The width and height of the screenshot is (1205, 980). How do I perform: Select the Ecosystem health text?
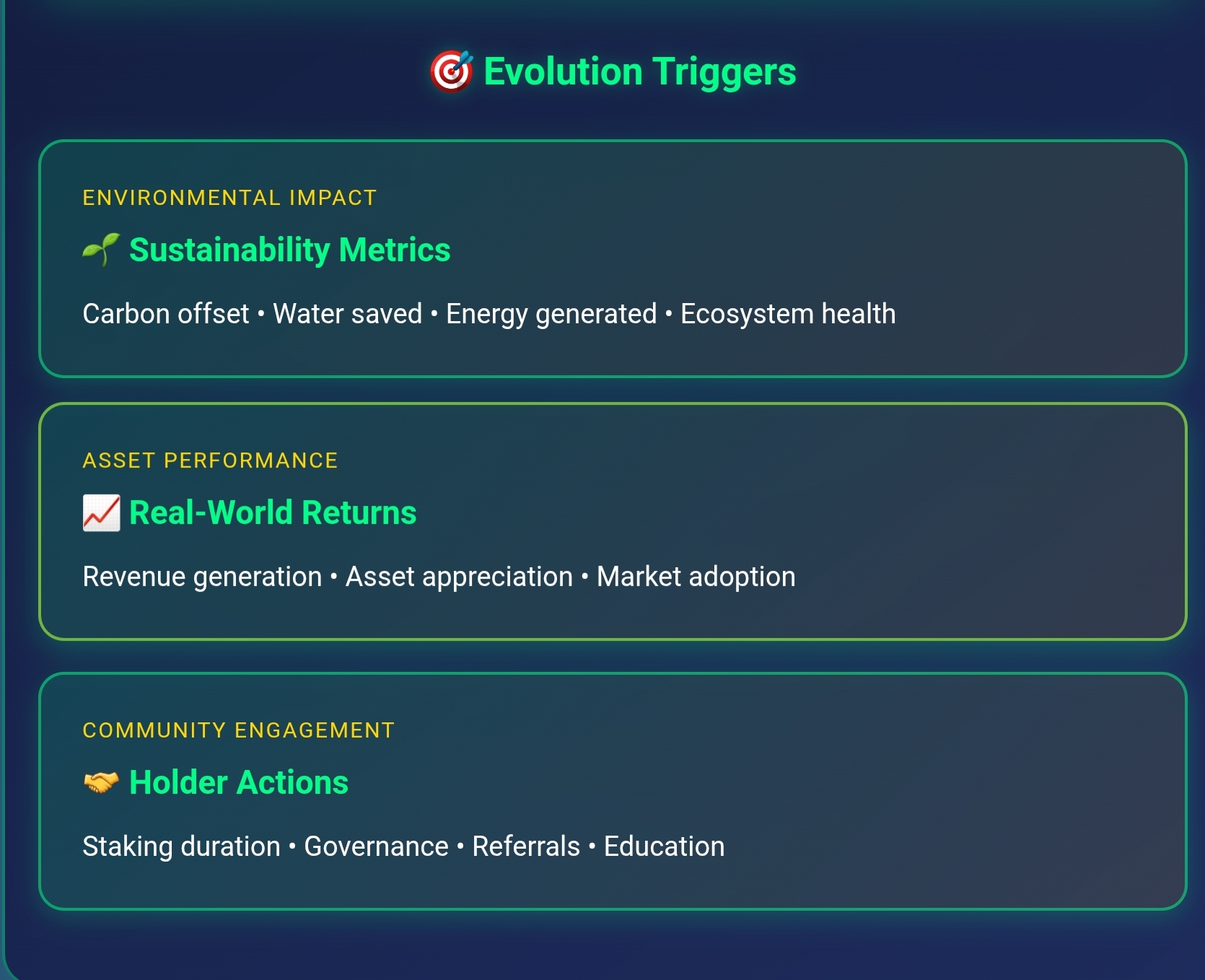pyautogui.click(x=788, y=314)
